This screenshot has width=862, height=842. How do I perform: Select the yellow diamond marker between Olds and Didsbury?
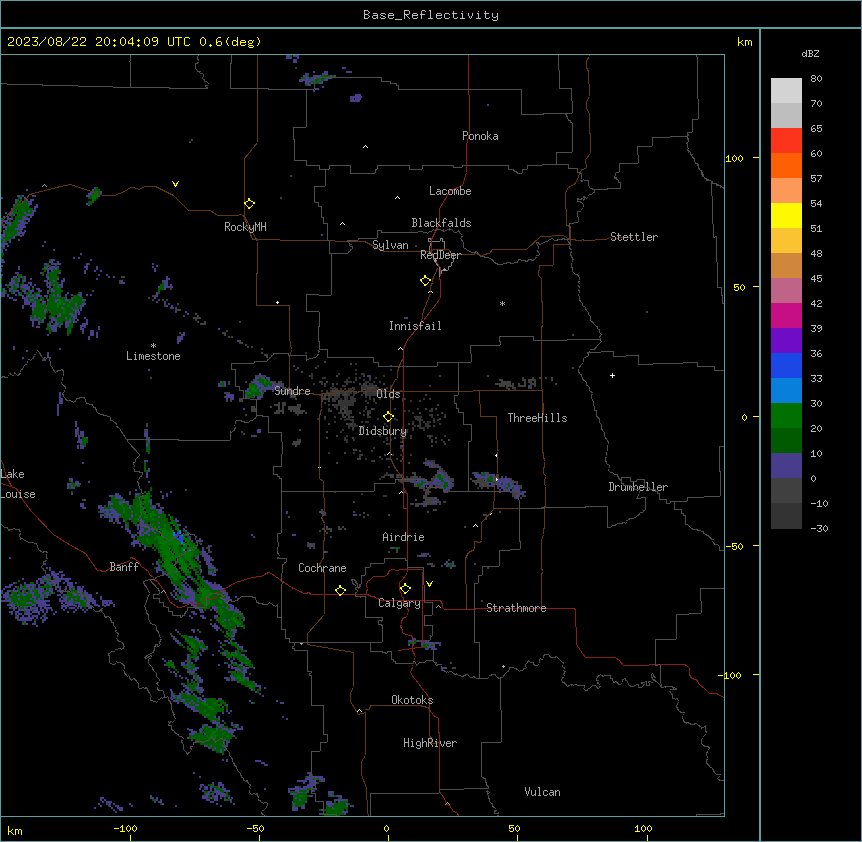tap(389, 417)
